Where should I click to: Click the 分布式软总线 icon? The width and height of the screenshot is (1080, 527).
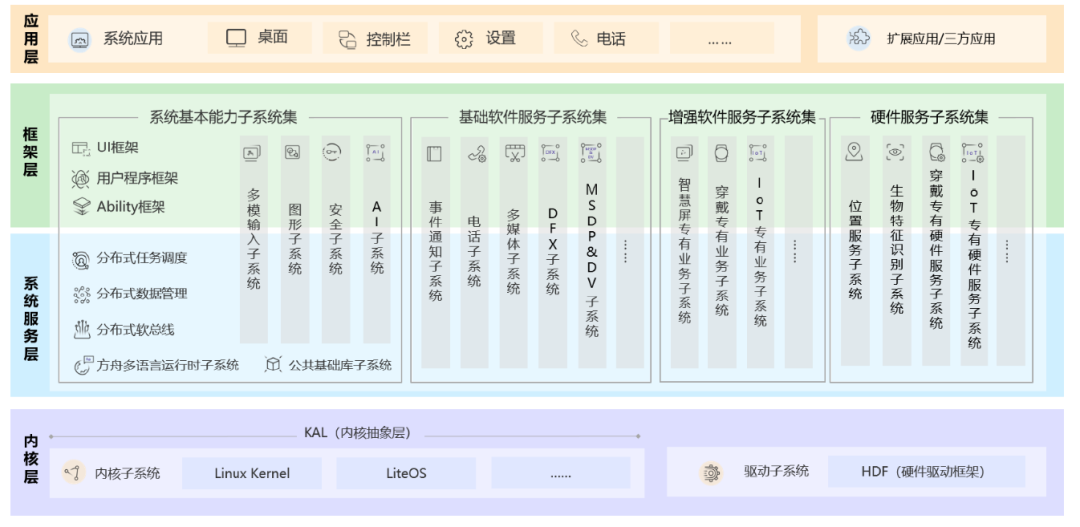pyautogui.click(x=81, y=329)
